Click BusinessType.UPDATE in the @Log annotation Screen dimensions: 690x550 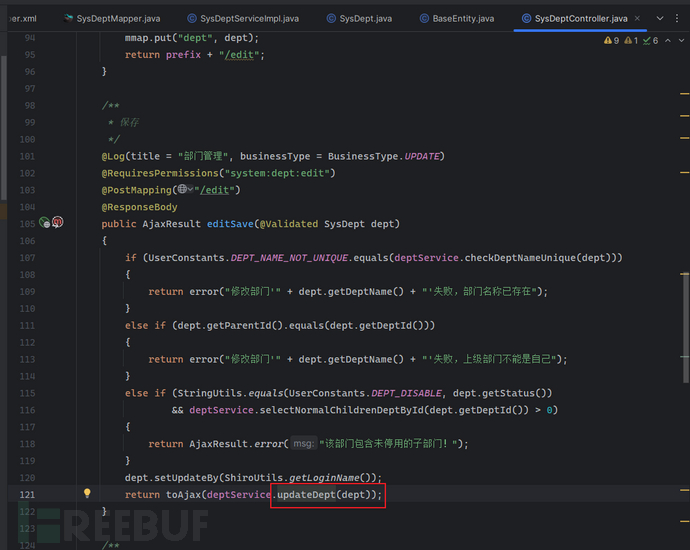(x=383, y=156)
